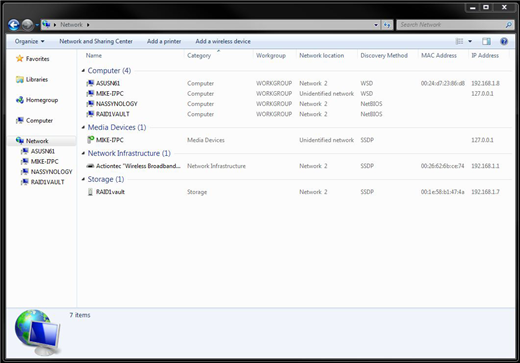Click the Computer (4) group heading
520x363 pixels.
point(109,71)
